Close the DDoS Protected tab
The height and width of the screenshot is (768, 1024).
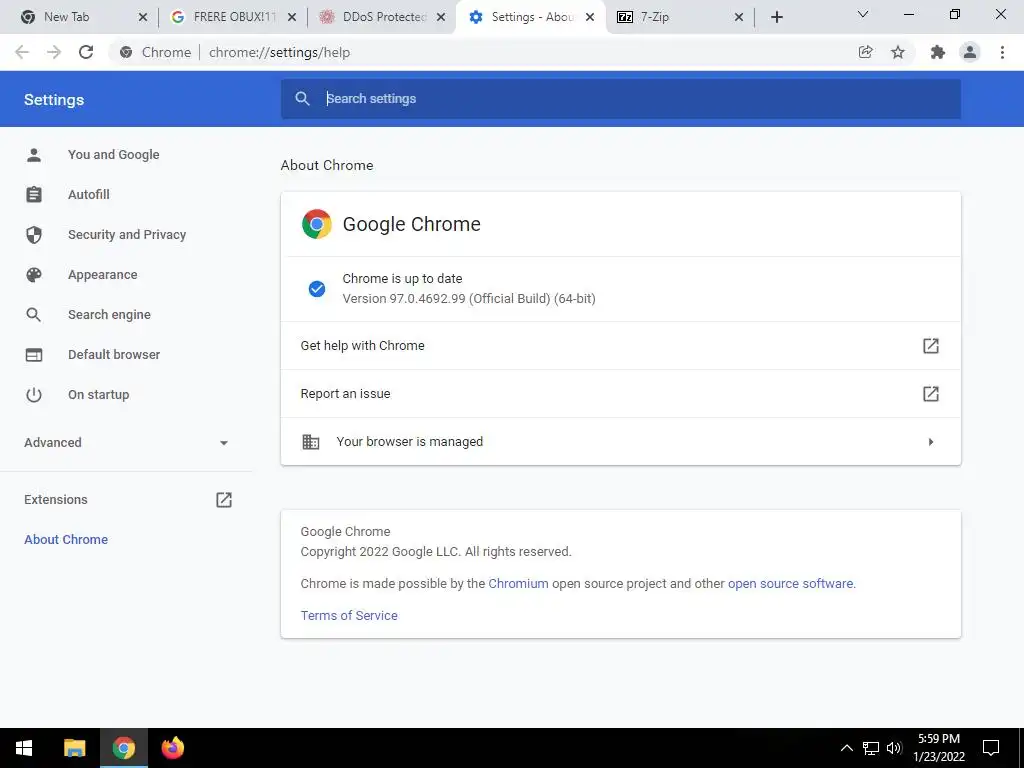pos(441,17)
